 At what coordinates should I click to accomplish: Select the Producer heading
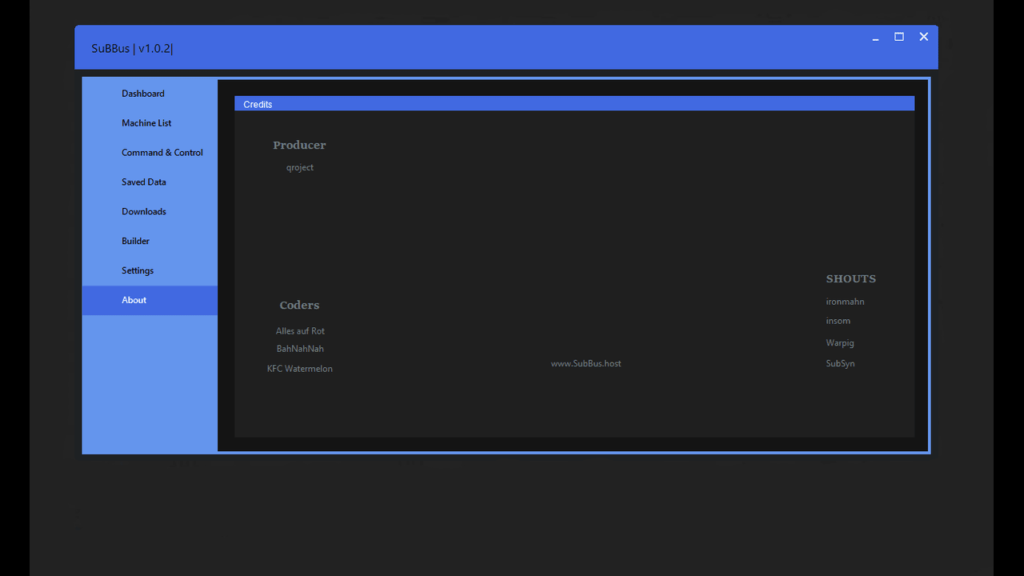click(x=299, y=145)
